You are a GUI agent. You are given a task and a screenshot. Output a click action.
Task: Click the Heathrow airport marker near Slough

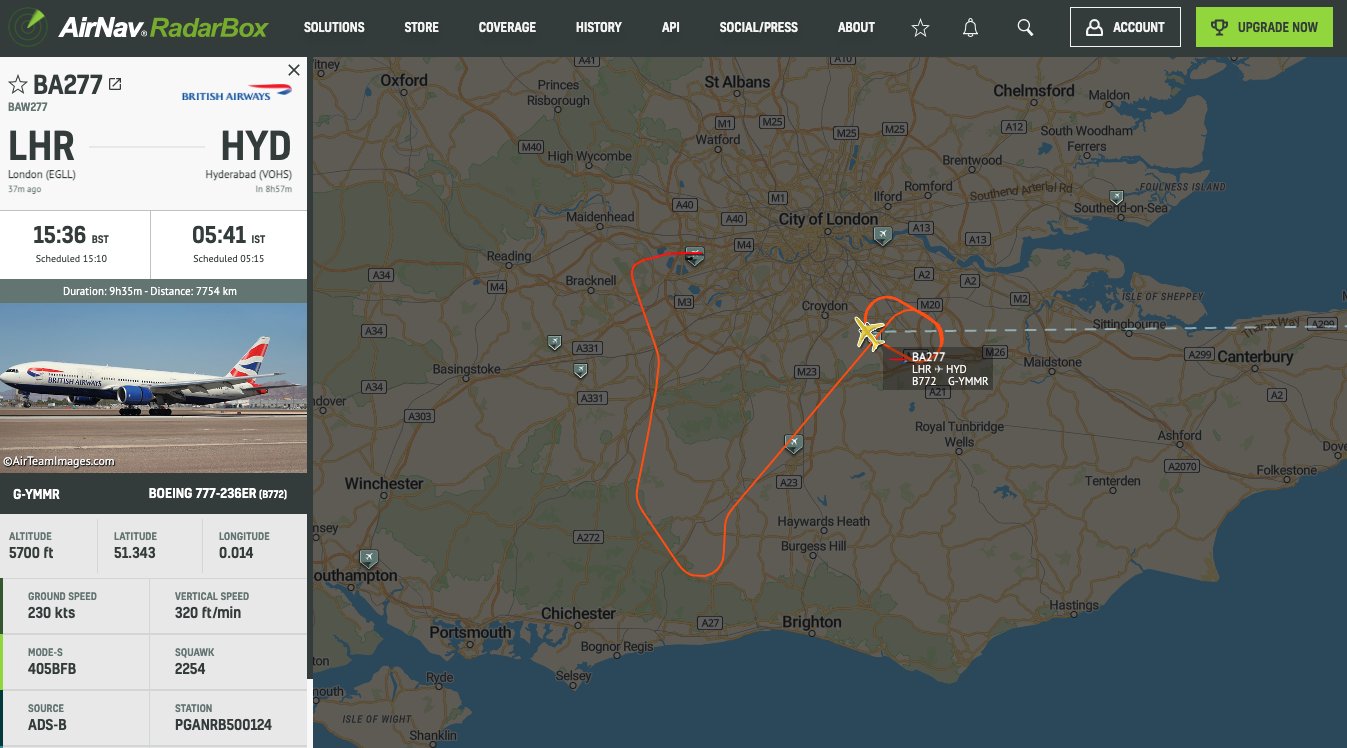pos(694,255)
